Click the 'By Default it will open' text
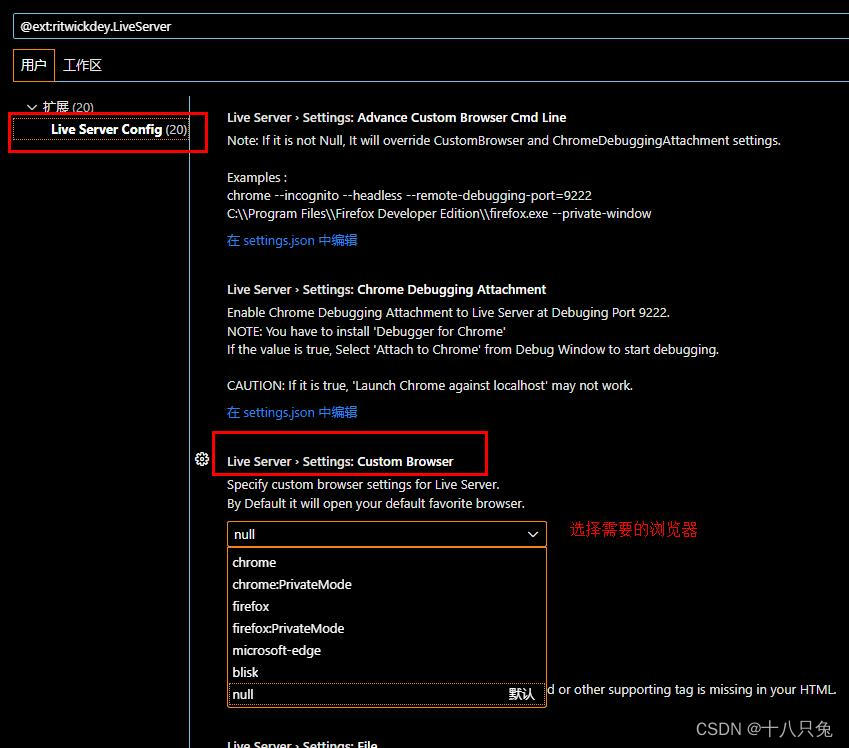The height and width of the screenshot is (748, 849). click(x=375, y=503)
